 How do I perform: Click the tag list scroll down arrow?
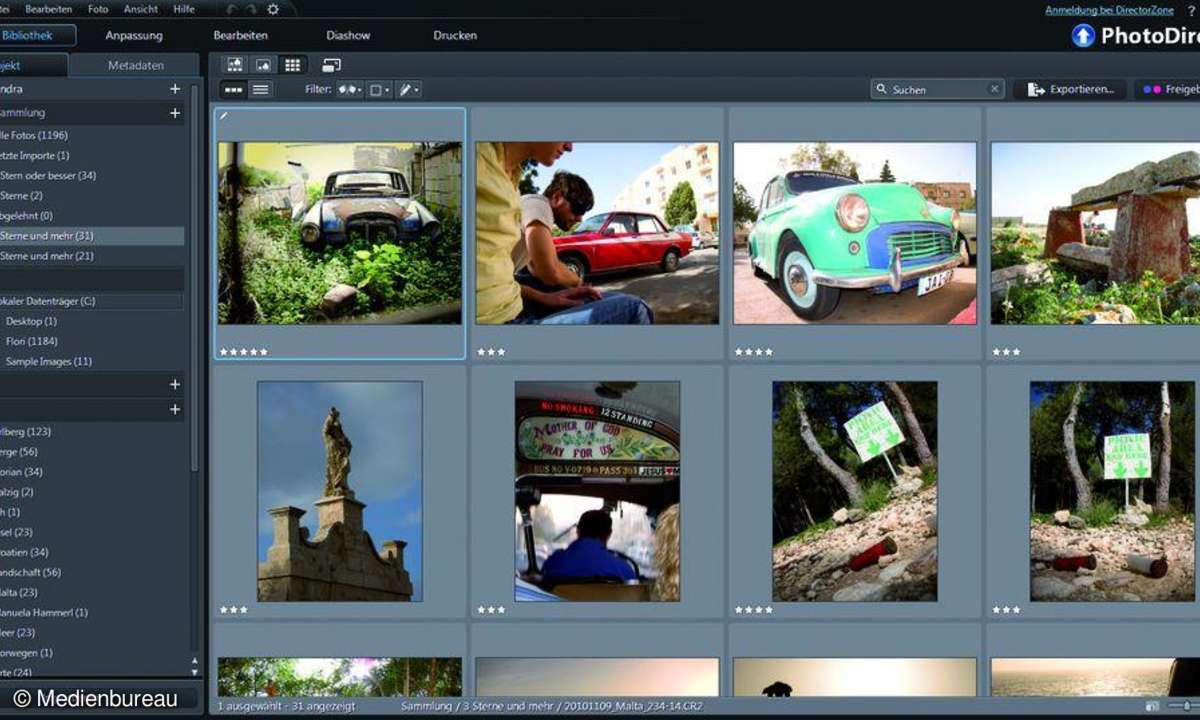194,672
